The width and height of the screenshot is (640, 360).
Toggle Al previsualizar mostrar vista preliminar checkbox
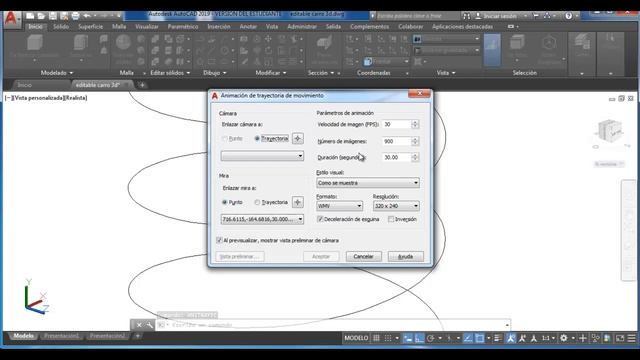click(219, 240)
